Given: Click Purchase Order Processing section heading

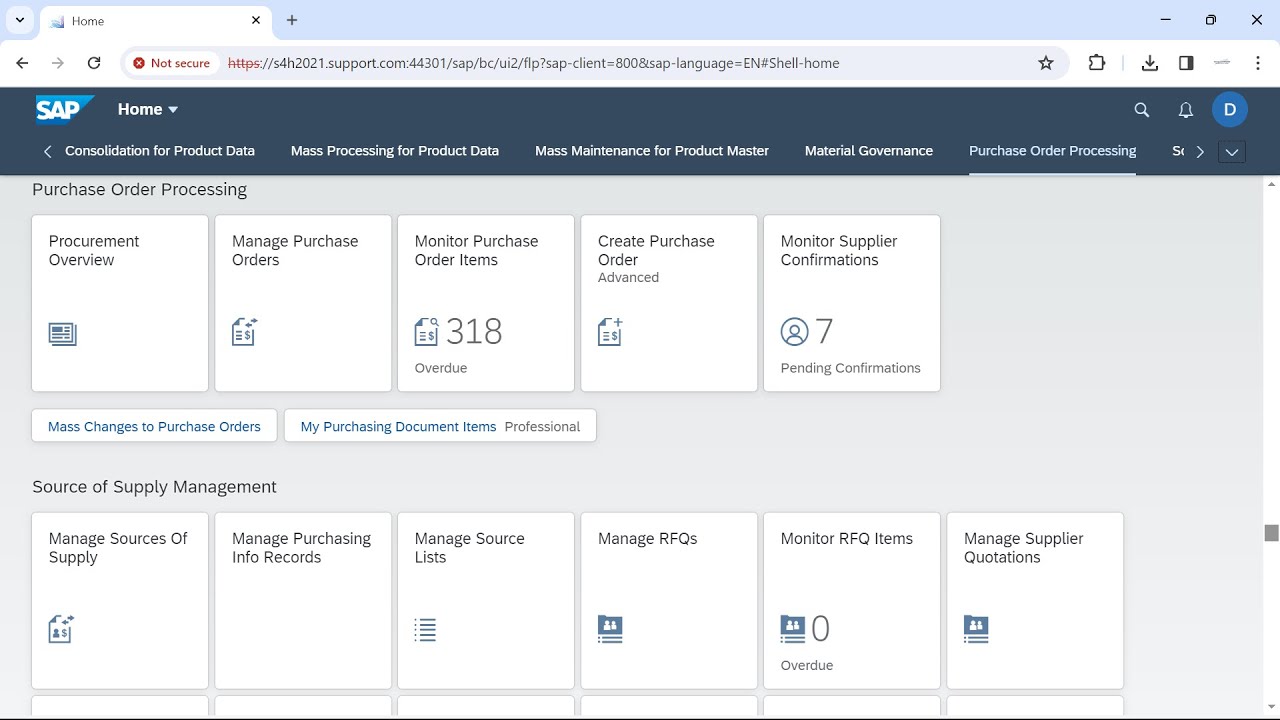Looking at the screenshot, I should [140, 189].
